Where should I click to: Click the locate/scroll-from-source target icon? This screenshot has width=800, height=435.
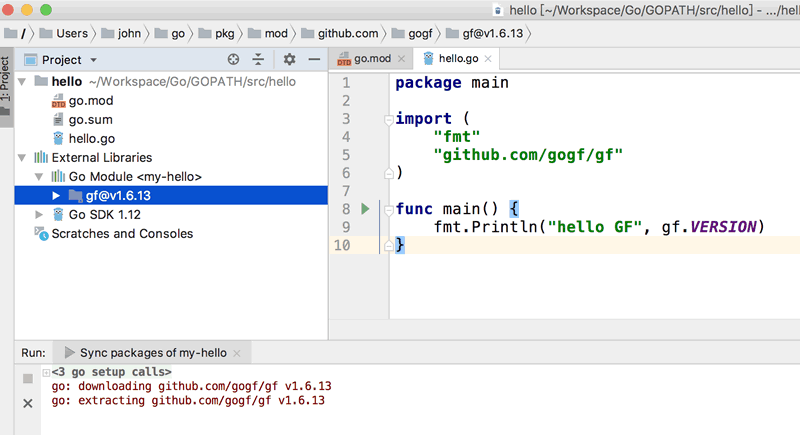pos(234,60)
